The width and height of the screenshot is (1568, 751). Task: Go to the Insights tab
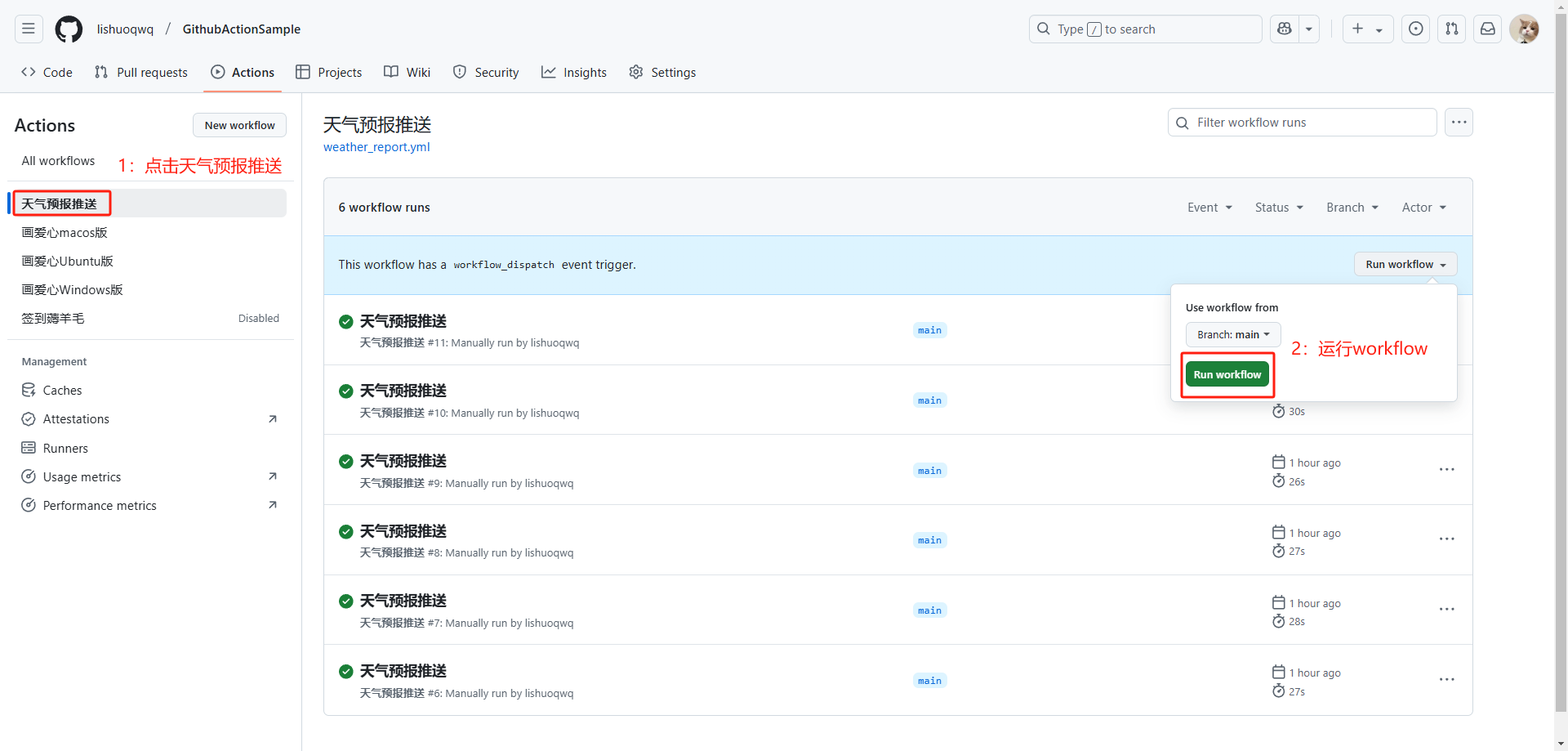pos(574,73)
